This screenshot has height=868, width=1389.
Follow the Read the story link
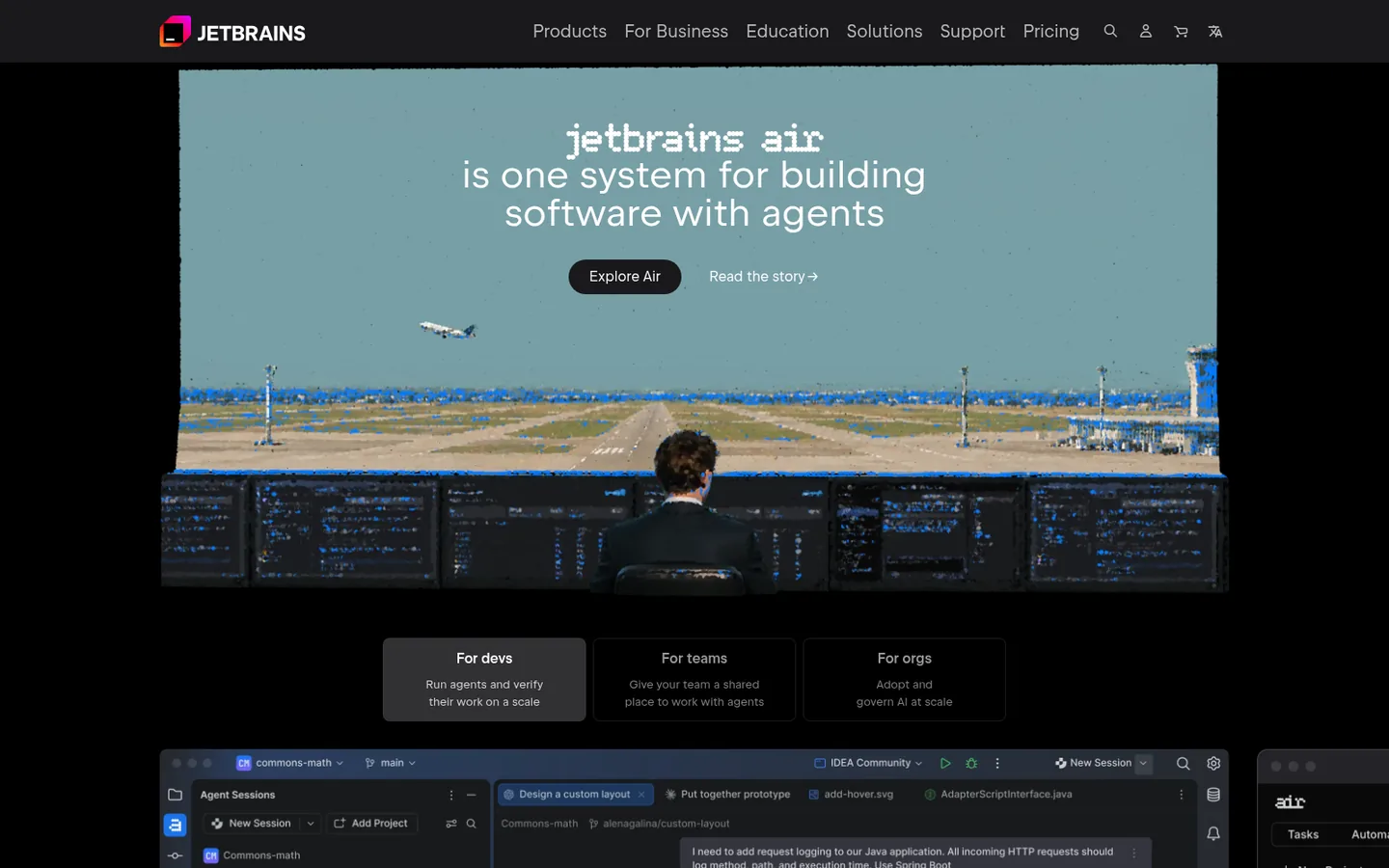point(763,277)
